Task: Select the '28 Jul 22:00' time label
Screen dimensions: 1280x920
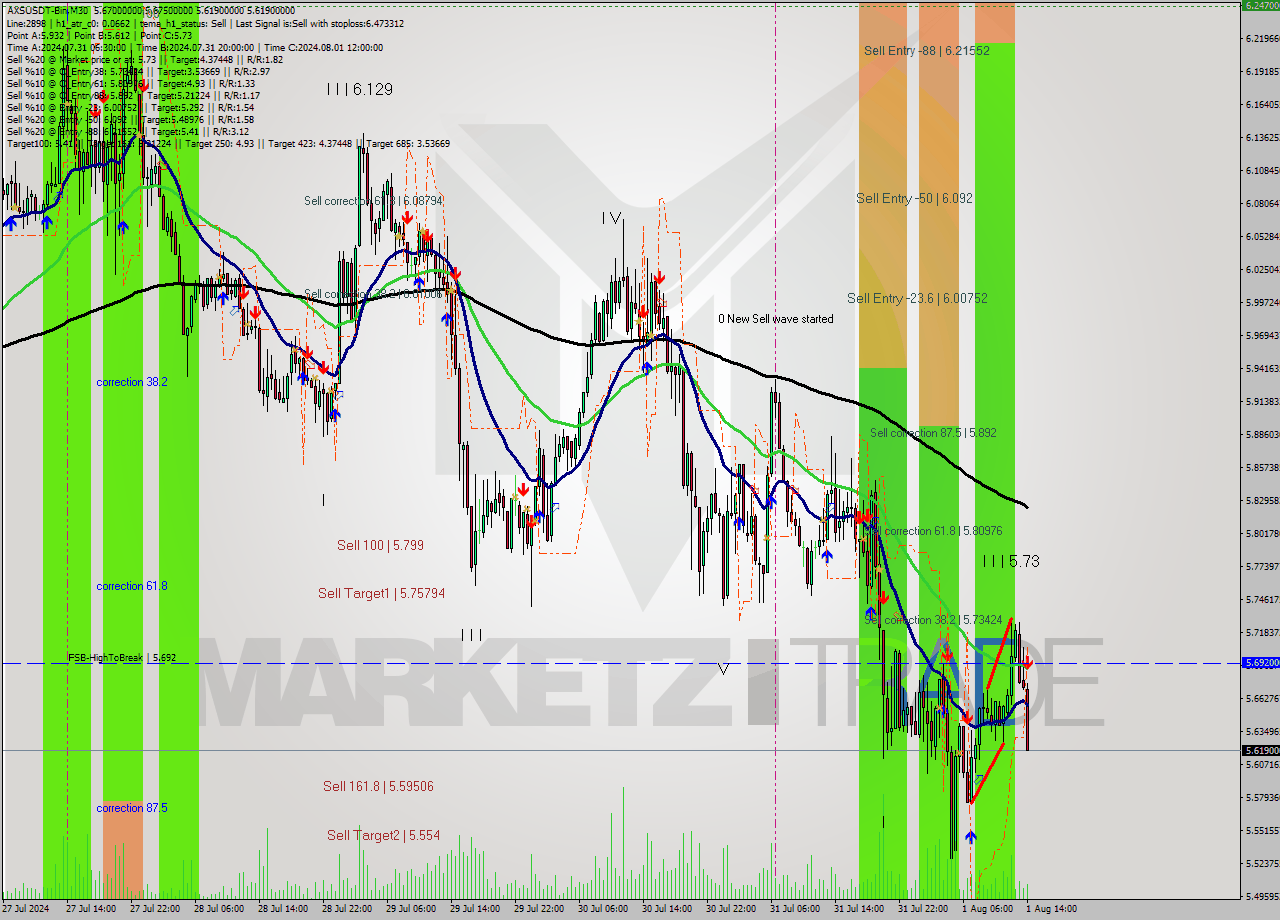Action: tap(346, 909)
